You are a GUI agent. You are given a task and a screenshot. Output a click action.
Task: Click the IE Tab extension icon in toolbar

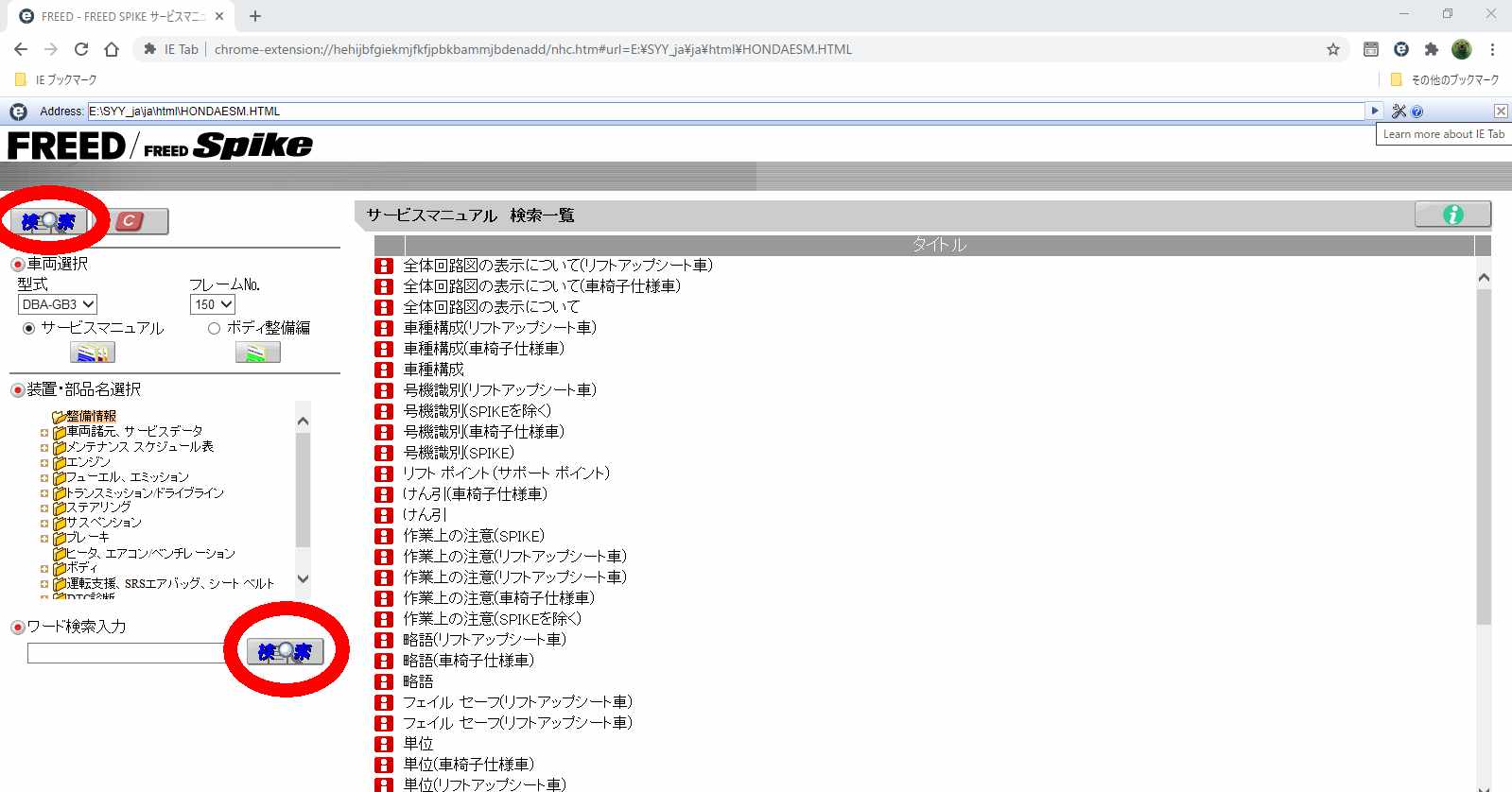(x=1401, y=49)
